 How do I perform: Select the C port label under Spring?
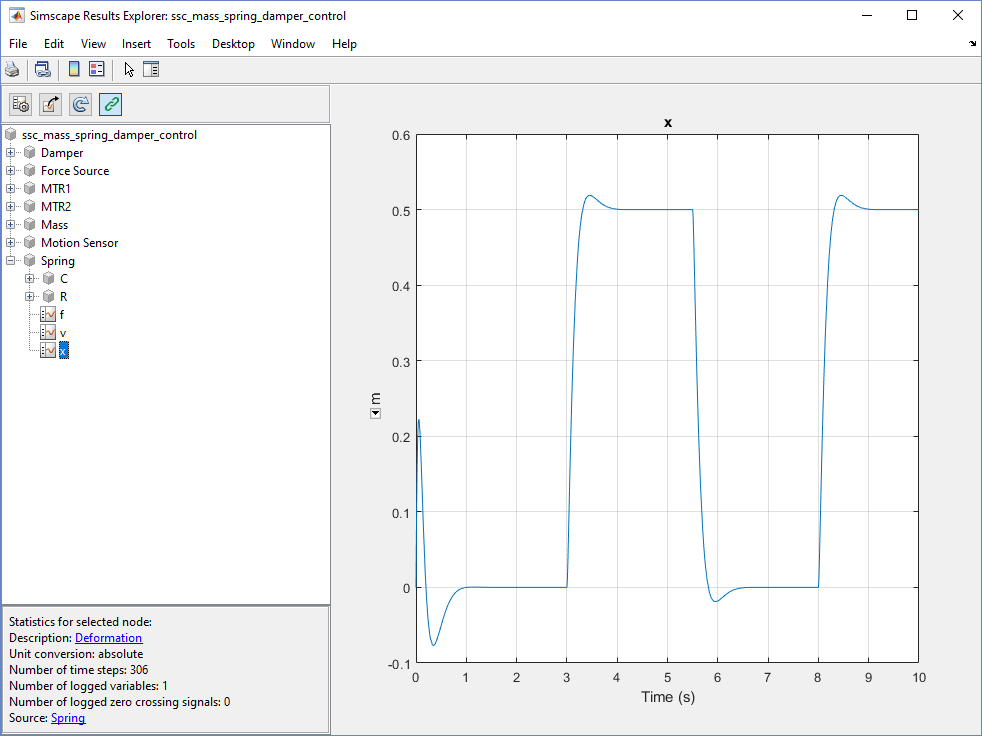click(64, 278)
